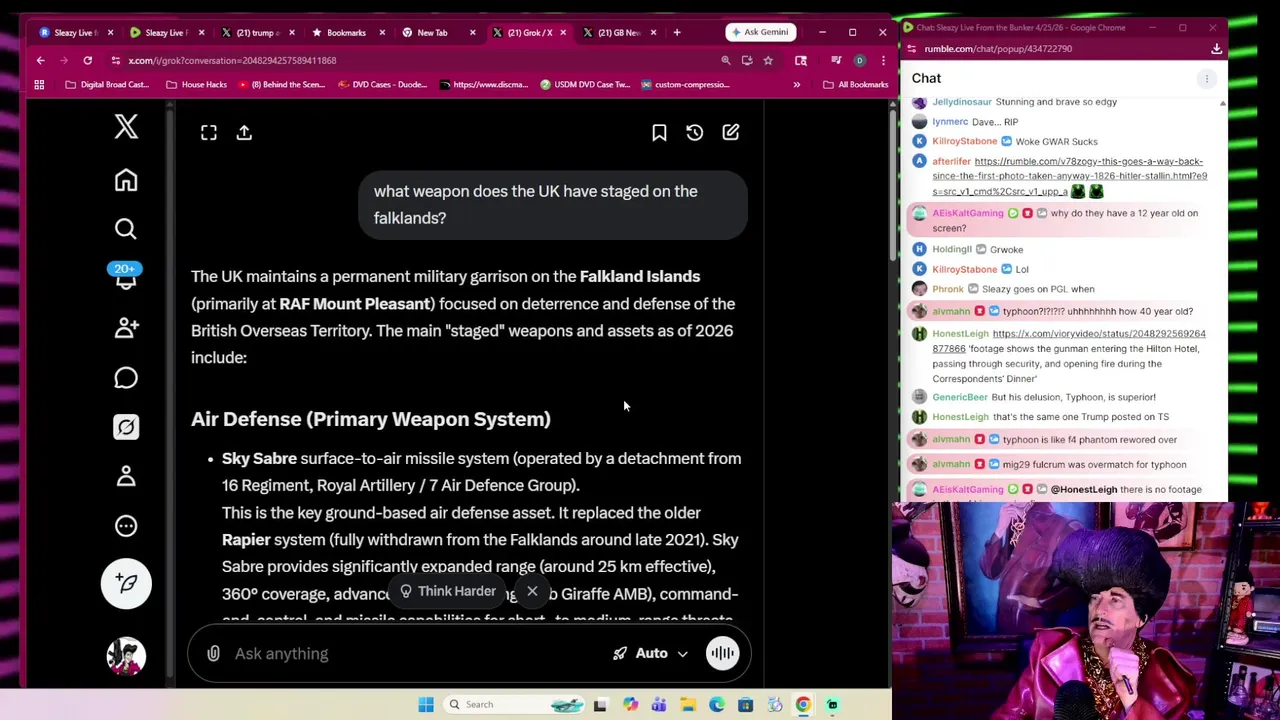The image size is (1280, 720).
Task: Bookmark this page with star icon
Action: [x=768, y=61]
